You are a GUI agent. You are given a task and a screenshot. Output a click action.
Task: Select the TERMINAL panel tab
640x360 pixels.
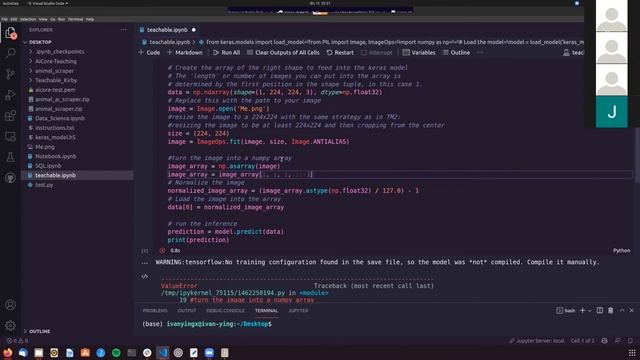click(x=267, y=311)
